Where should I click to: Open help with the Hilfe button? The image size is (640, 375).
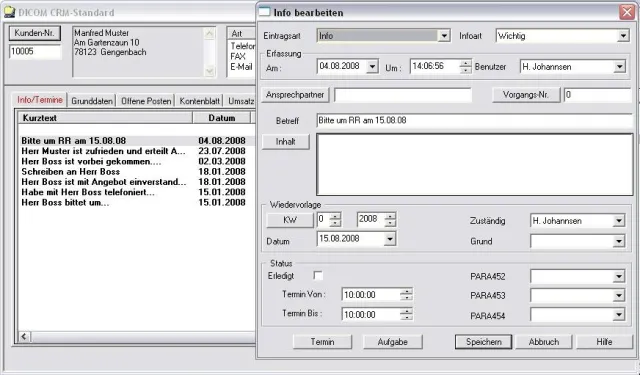click(x=604, y=342)
